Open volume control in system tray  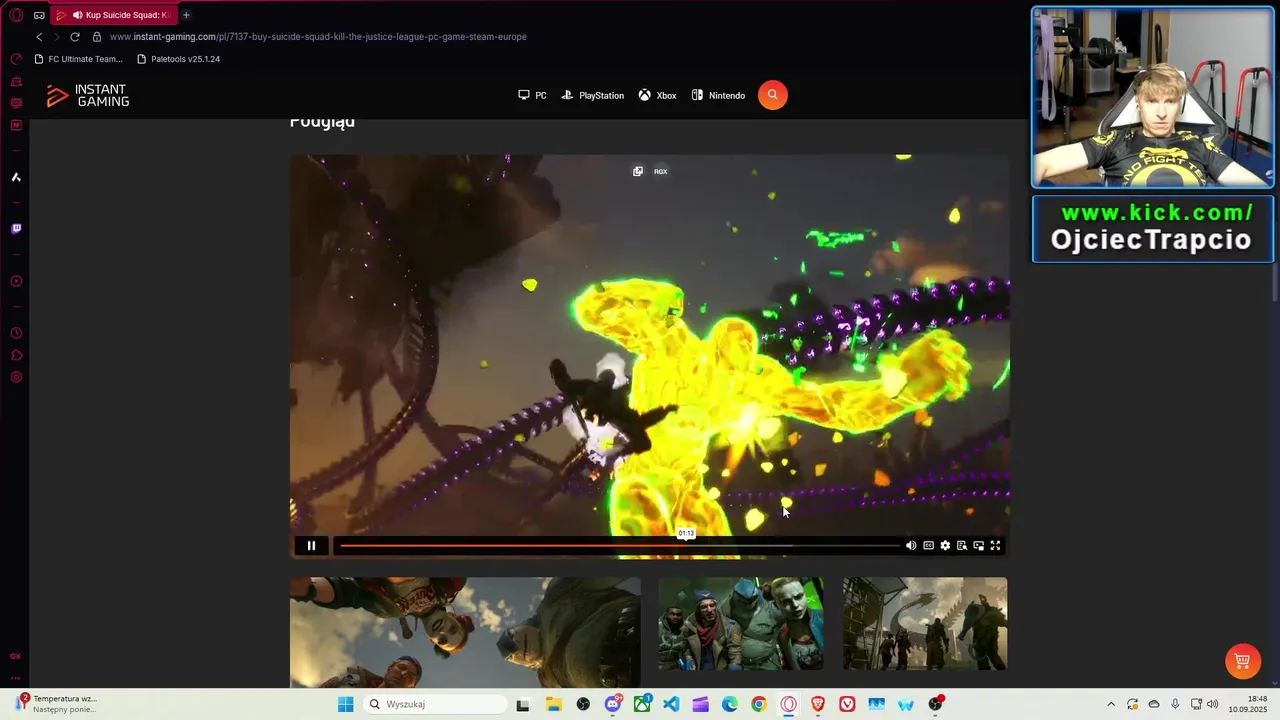1213,704
